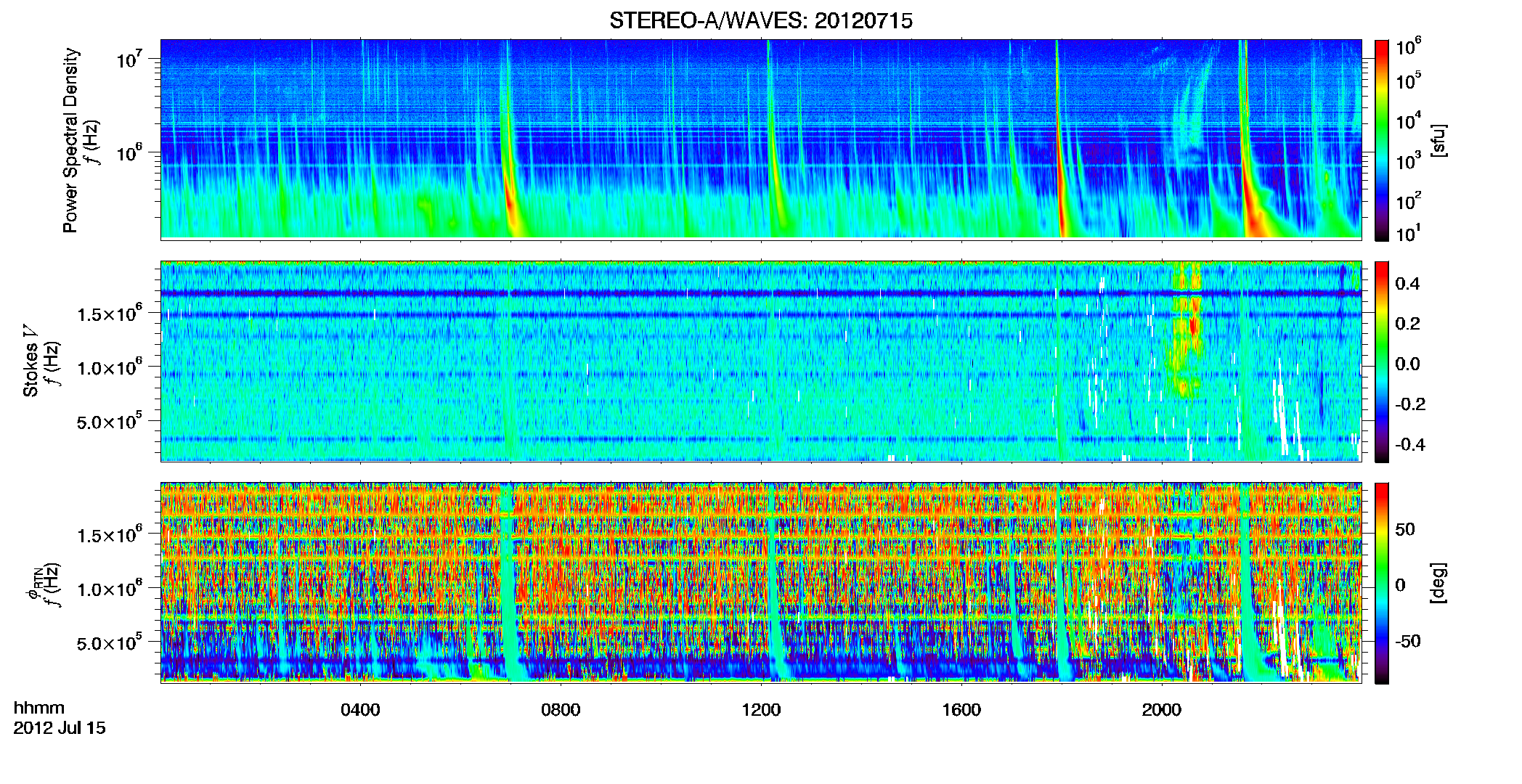Click the 10^7 frequency tick label
Screen dimensions: 1522x784
pos(129,60)
